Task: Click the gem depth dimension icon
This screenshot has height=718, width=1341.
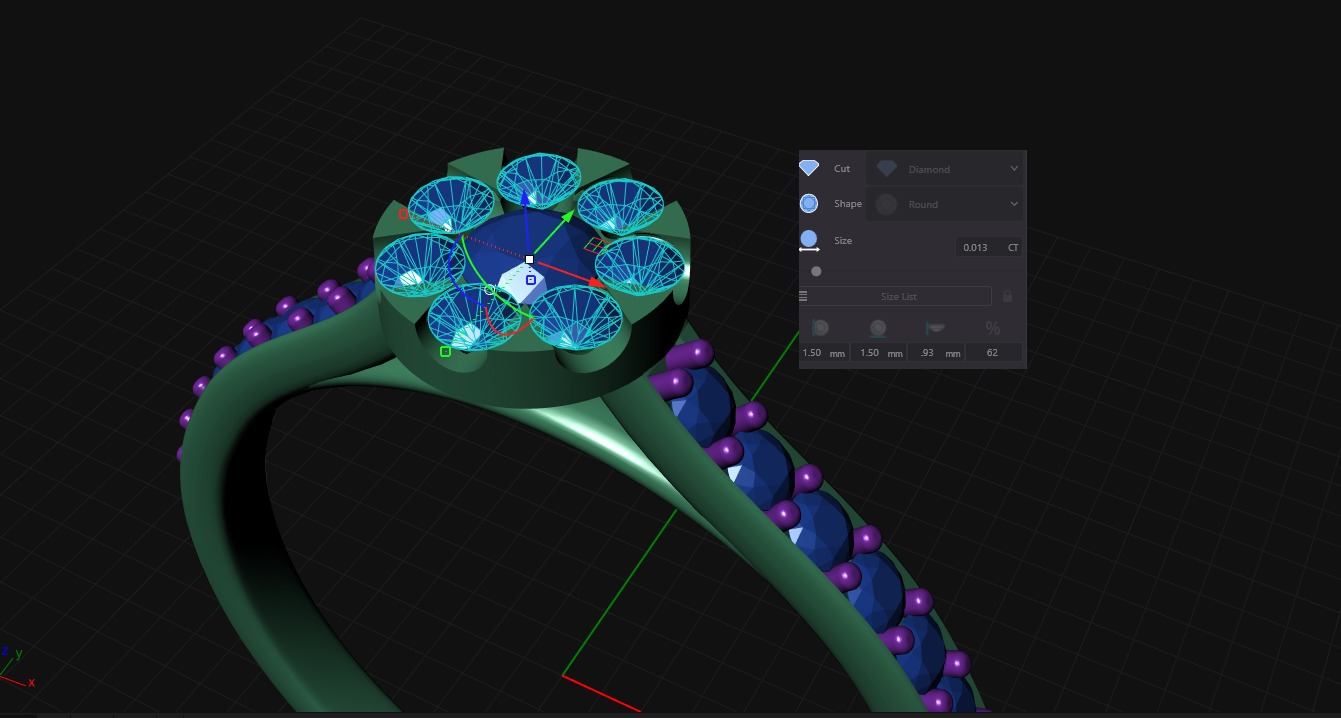Action: pos(935,328)
